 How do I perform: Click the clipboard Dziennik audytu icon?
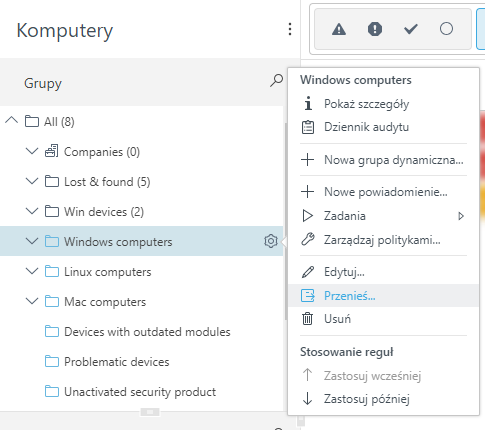pos(308,127)
